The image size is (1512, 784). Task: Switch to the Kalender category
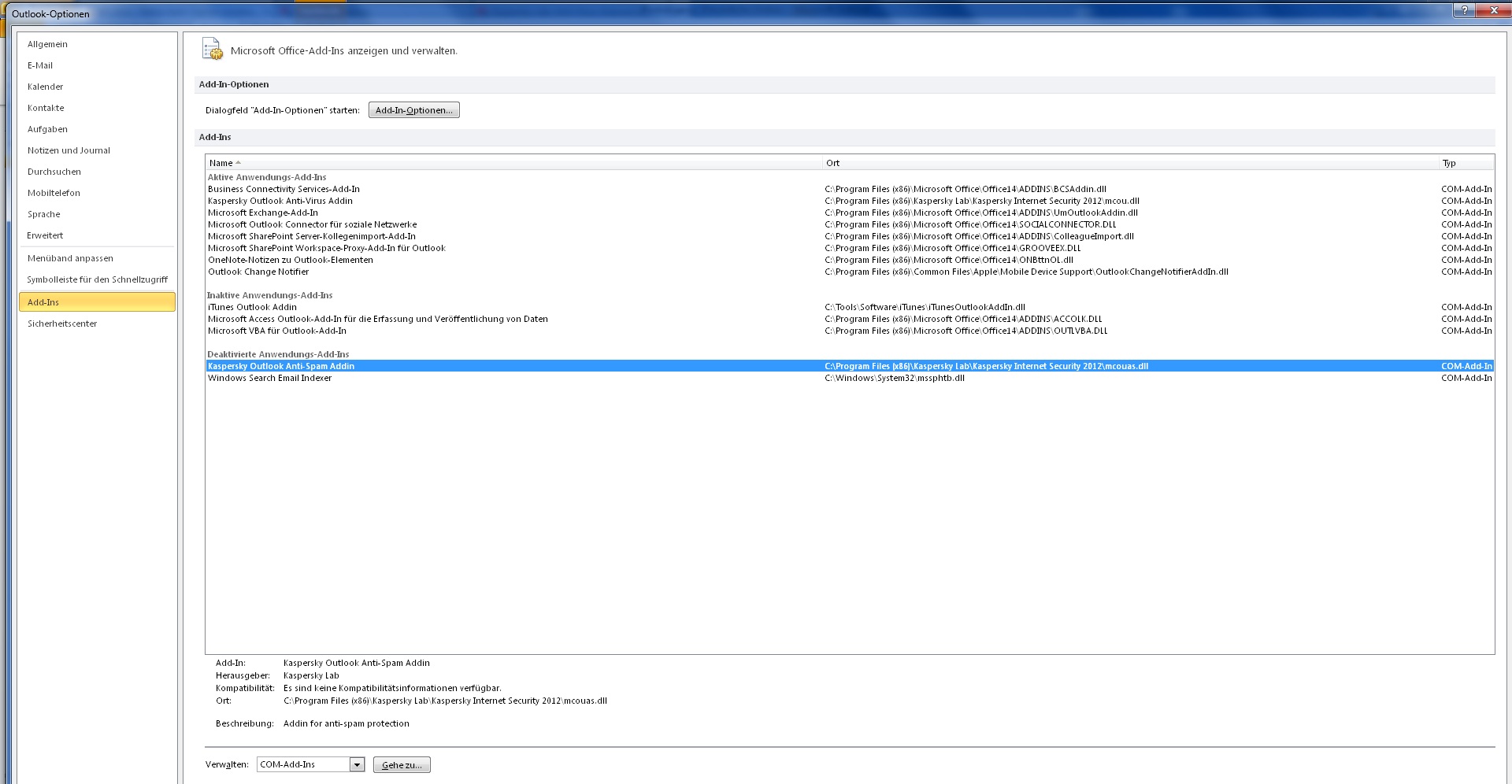[98, 87]
